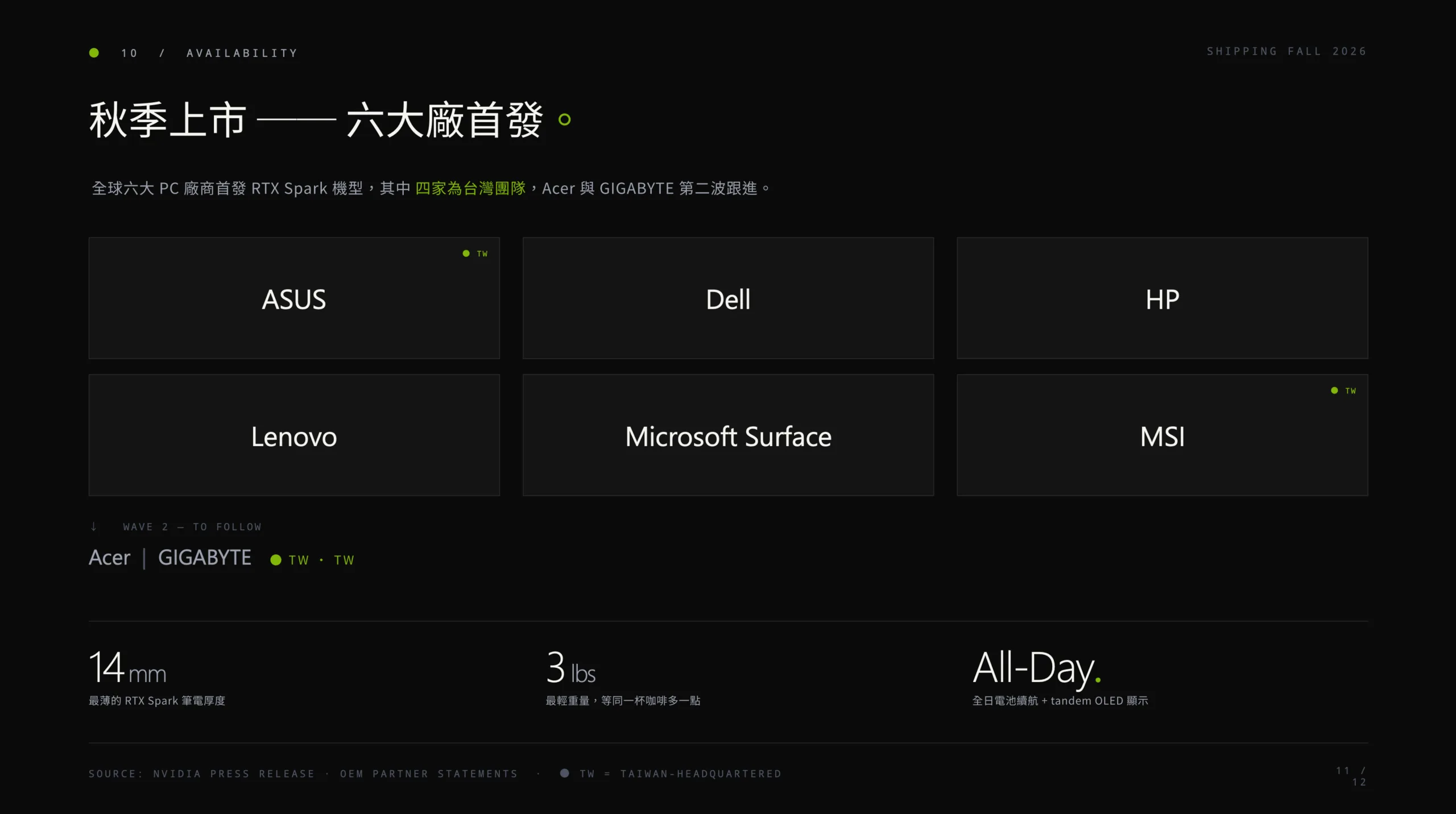
Task: Click the '3 lbs' statistic
Action: tap(571, 668)
